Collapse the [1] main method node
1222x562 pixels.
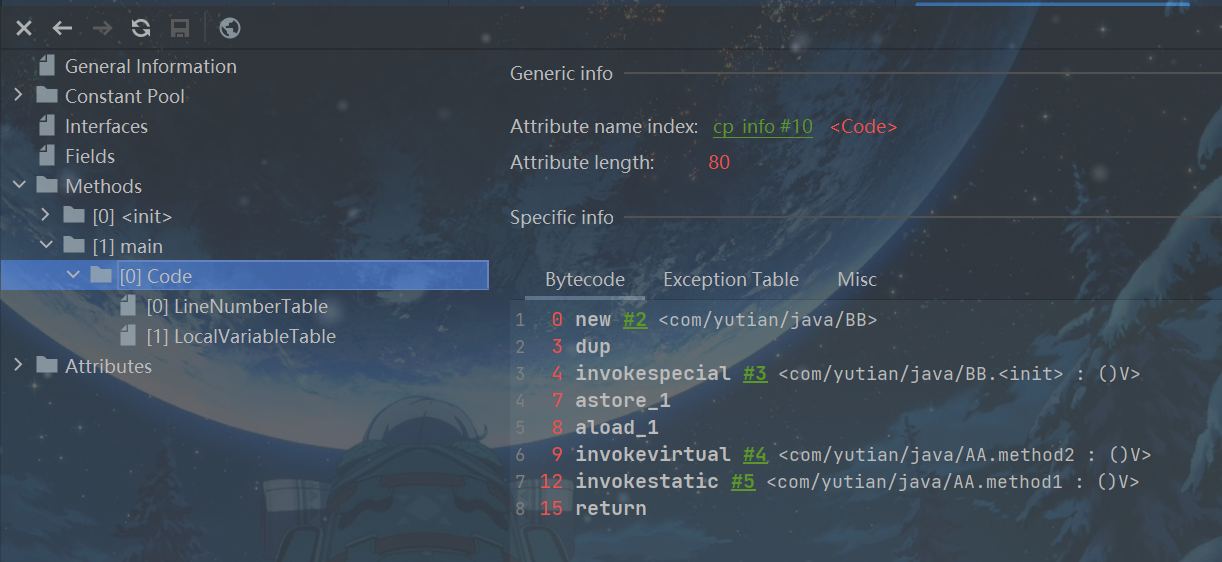click(x=45, y=246)
